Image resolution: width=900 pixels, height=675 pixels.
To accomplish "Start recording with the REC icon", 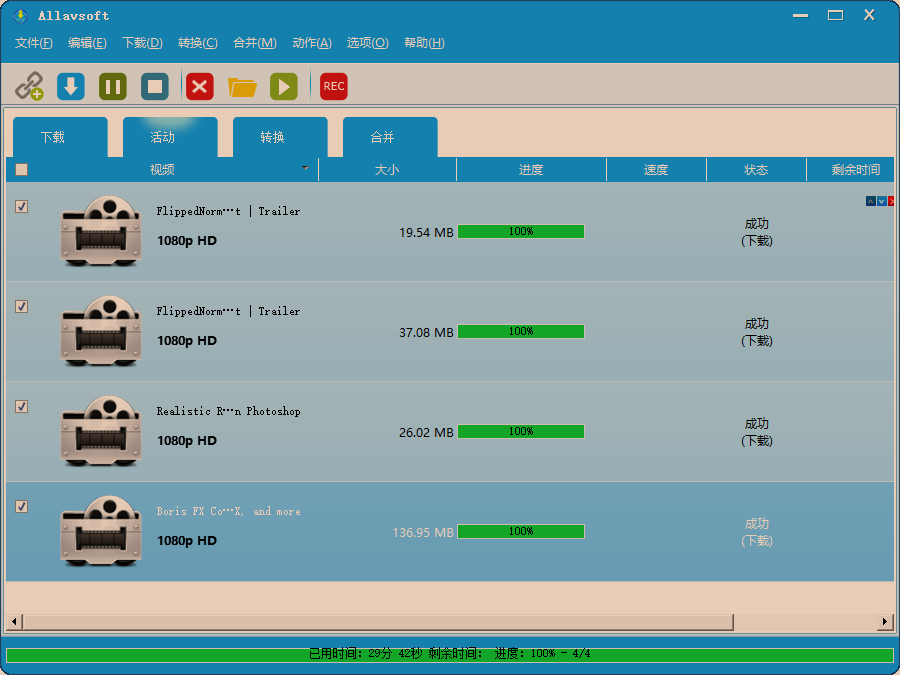I will pyautogui.click(x=333, y=86).
